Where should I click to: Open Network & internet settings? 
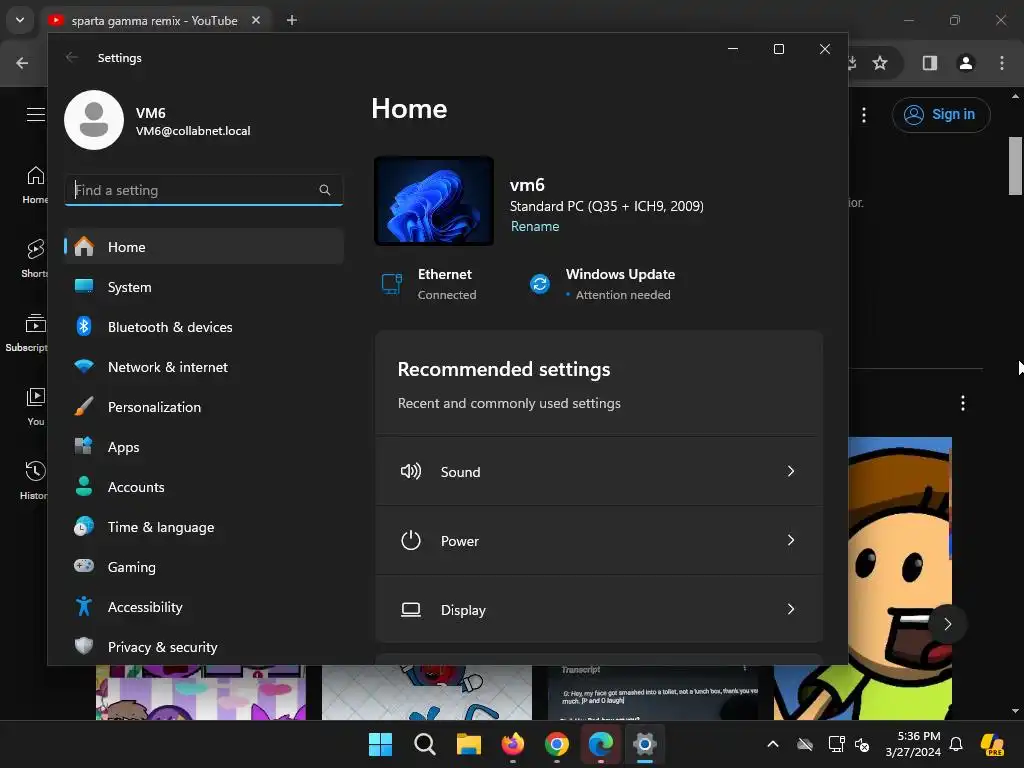[204, 367]
